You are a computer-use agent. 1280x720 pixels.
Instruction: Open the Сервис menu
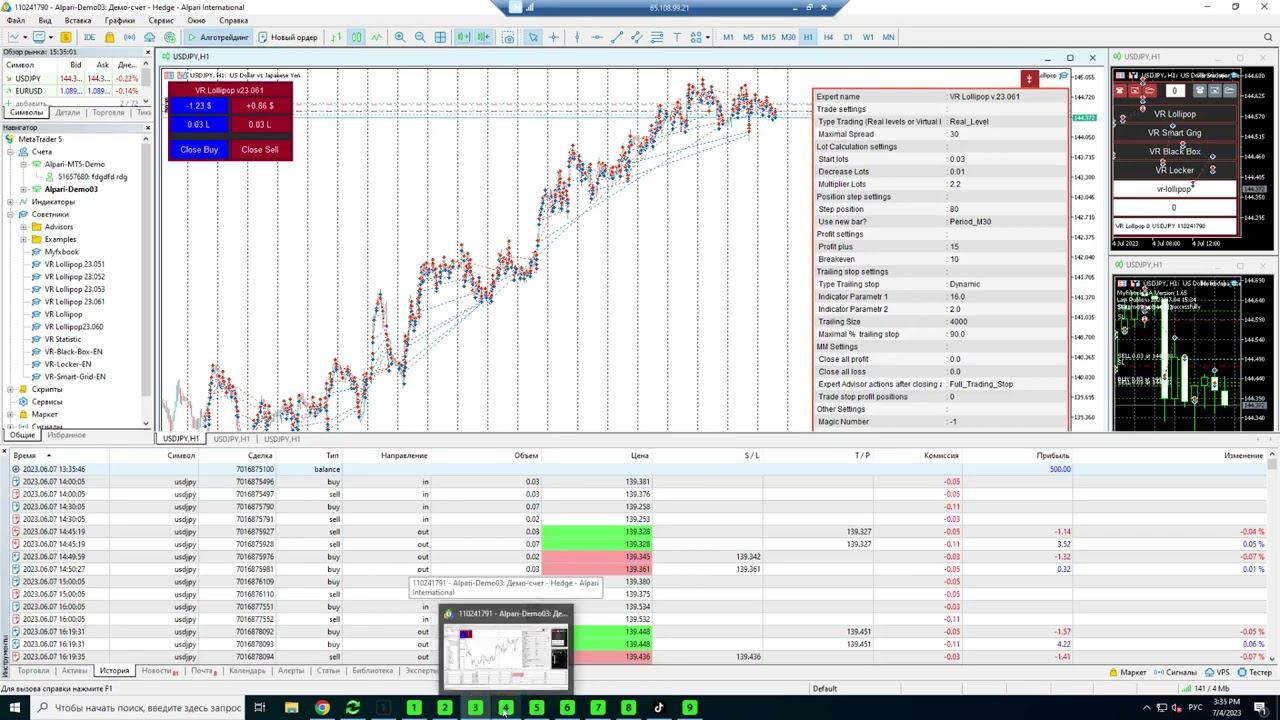pos(160,20)
